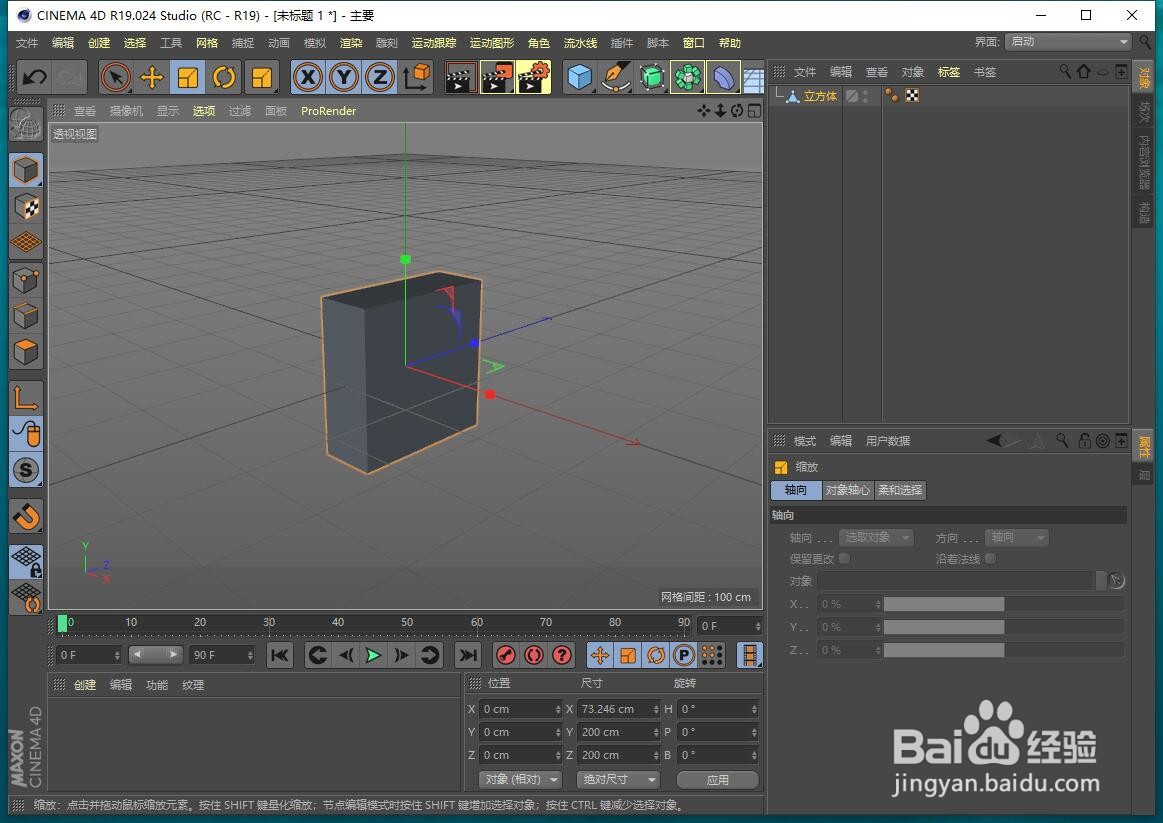Click Make Editable icon in left sidebar
This screenshot has height=823, width=1163.
tap(26, 124)
